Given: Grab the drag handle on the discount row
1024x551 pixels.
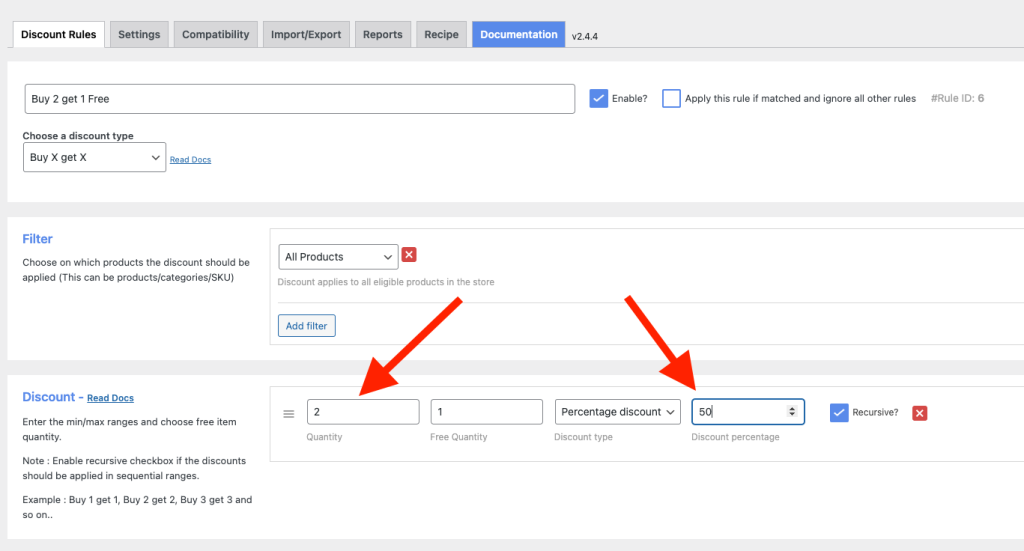Looking at the screenshot, I should click(289, 413).
